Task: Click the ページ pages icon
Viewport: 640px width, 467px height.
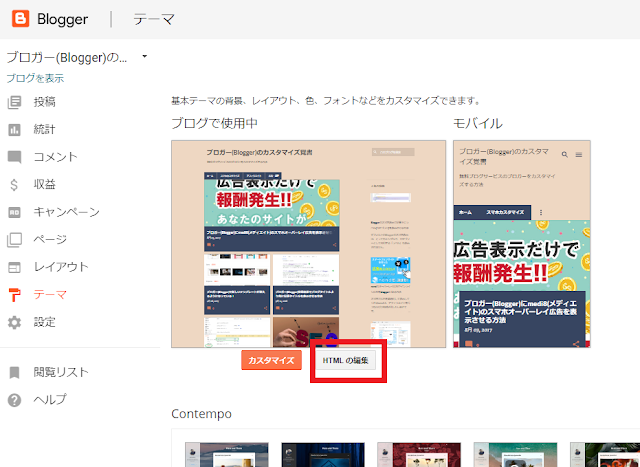Action: click(x=14, y=240)
